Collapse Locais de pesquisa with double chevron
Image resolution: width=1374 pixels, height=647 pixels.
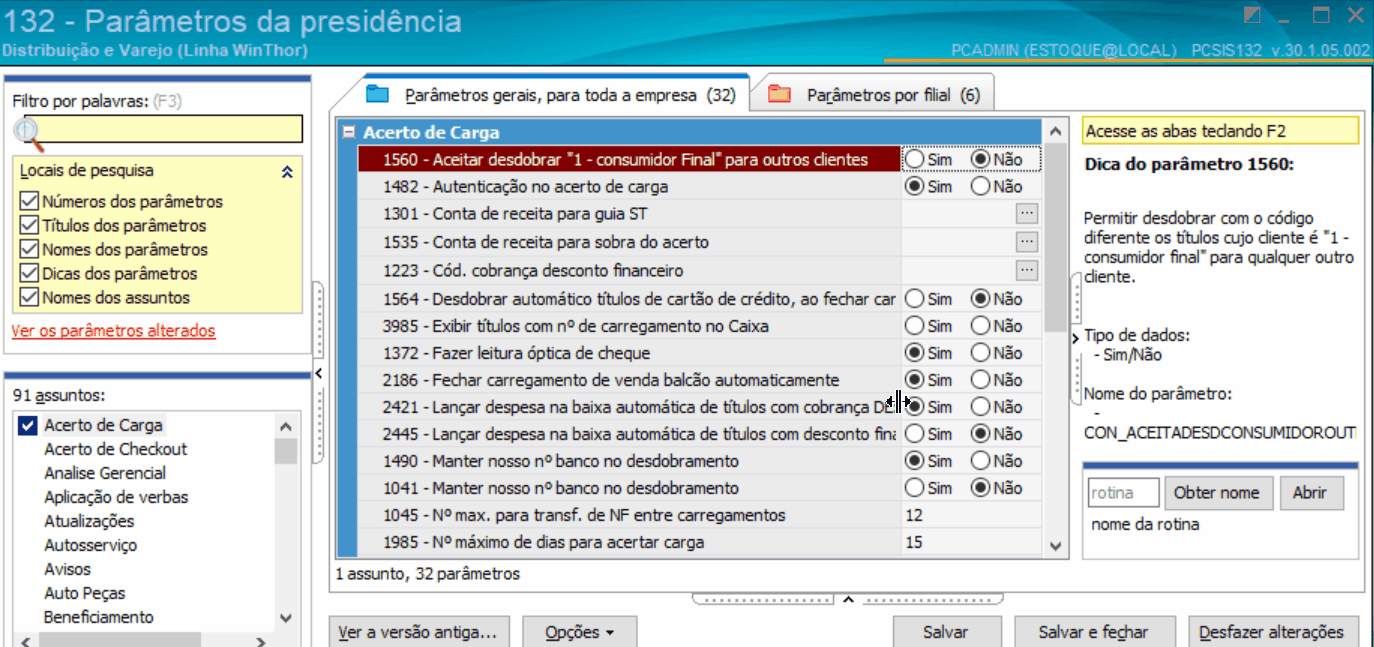click(x=287, y=172)
